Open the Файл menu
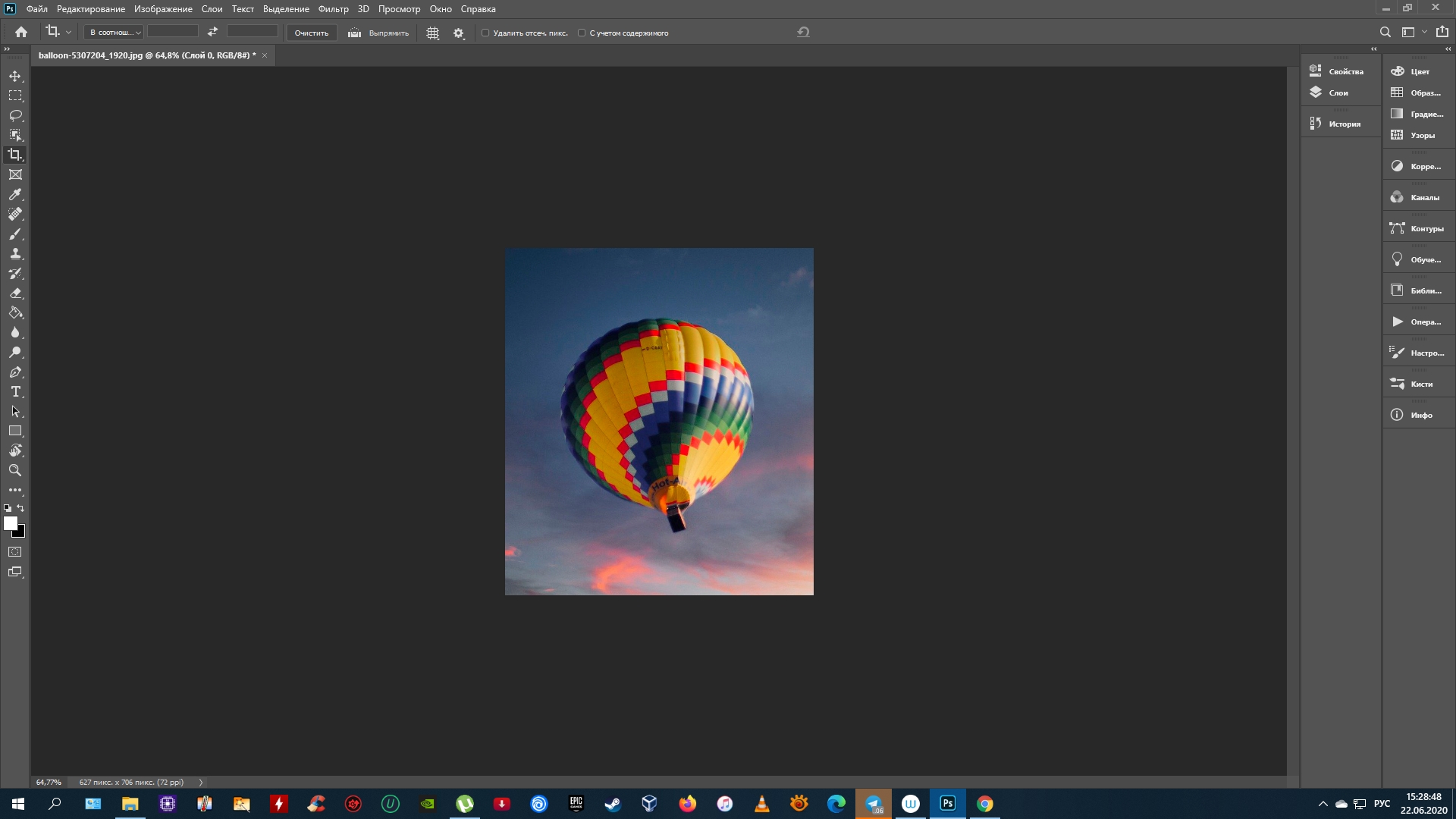Image resolution: width=1456 pixels, height=819 pixels. [36, 9]
